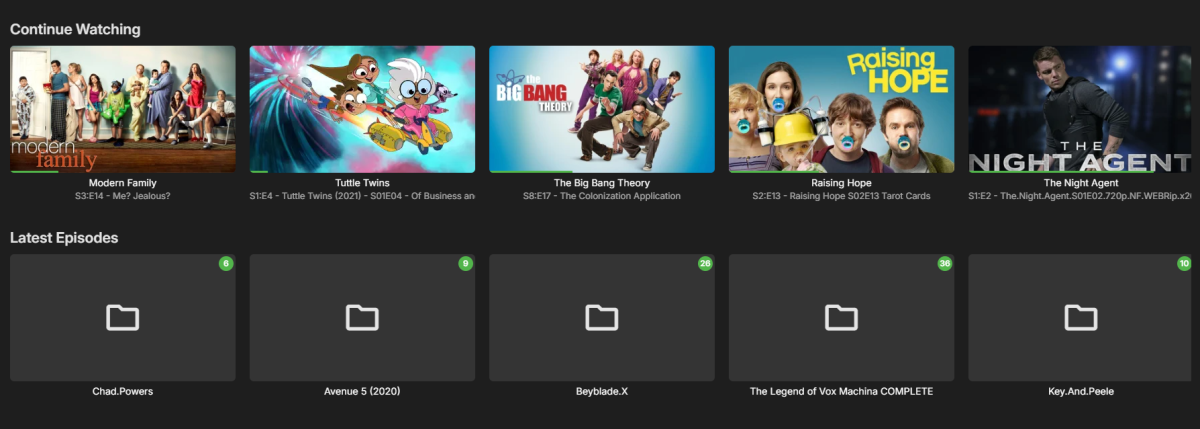Click the Modern Family title link

pyautogui.click(x=123, y=183)
